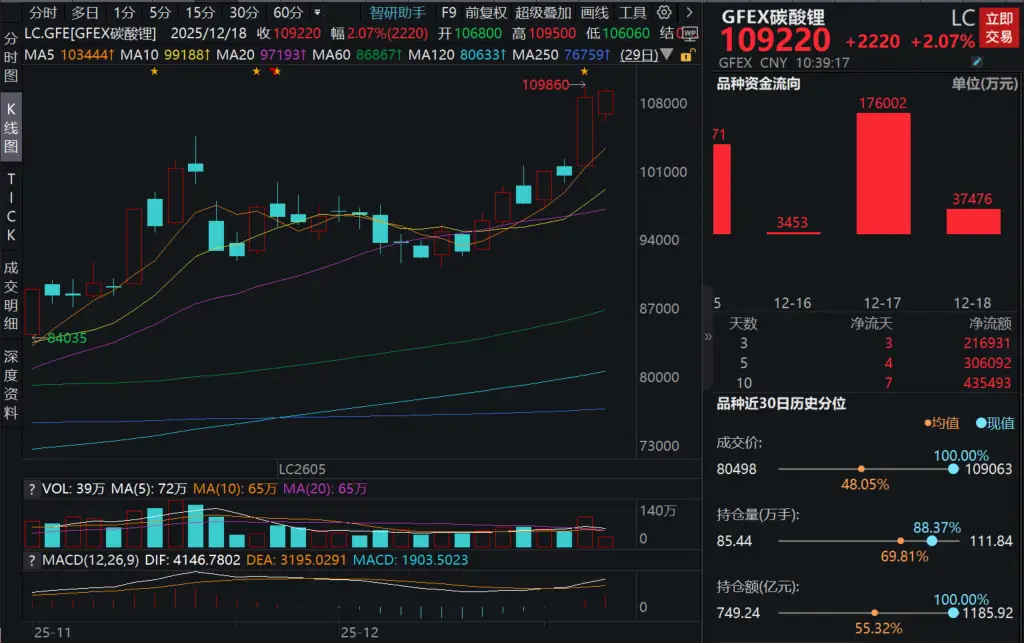
Task: Click the 48.05% marker on the 成交价 slider
Action: click(861, 468)
